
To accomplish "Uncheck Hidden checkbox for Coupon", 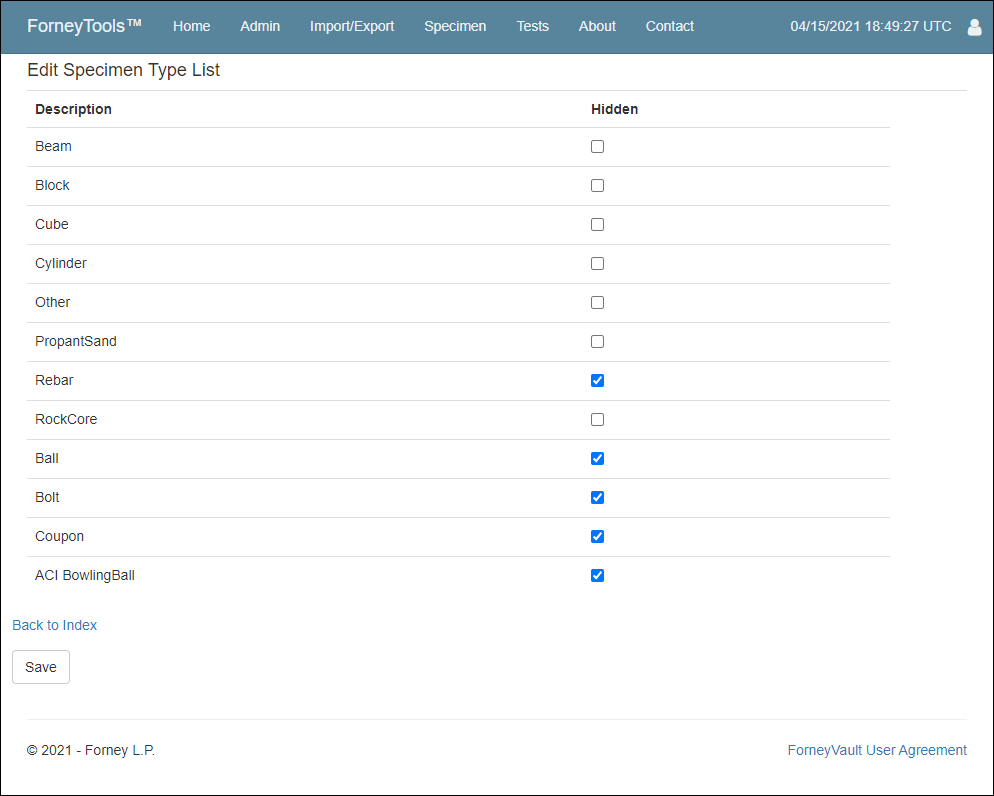I will 597,536.
